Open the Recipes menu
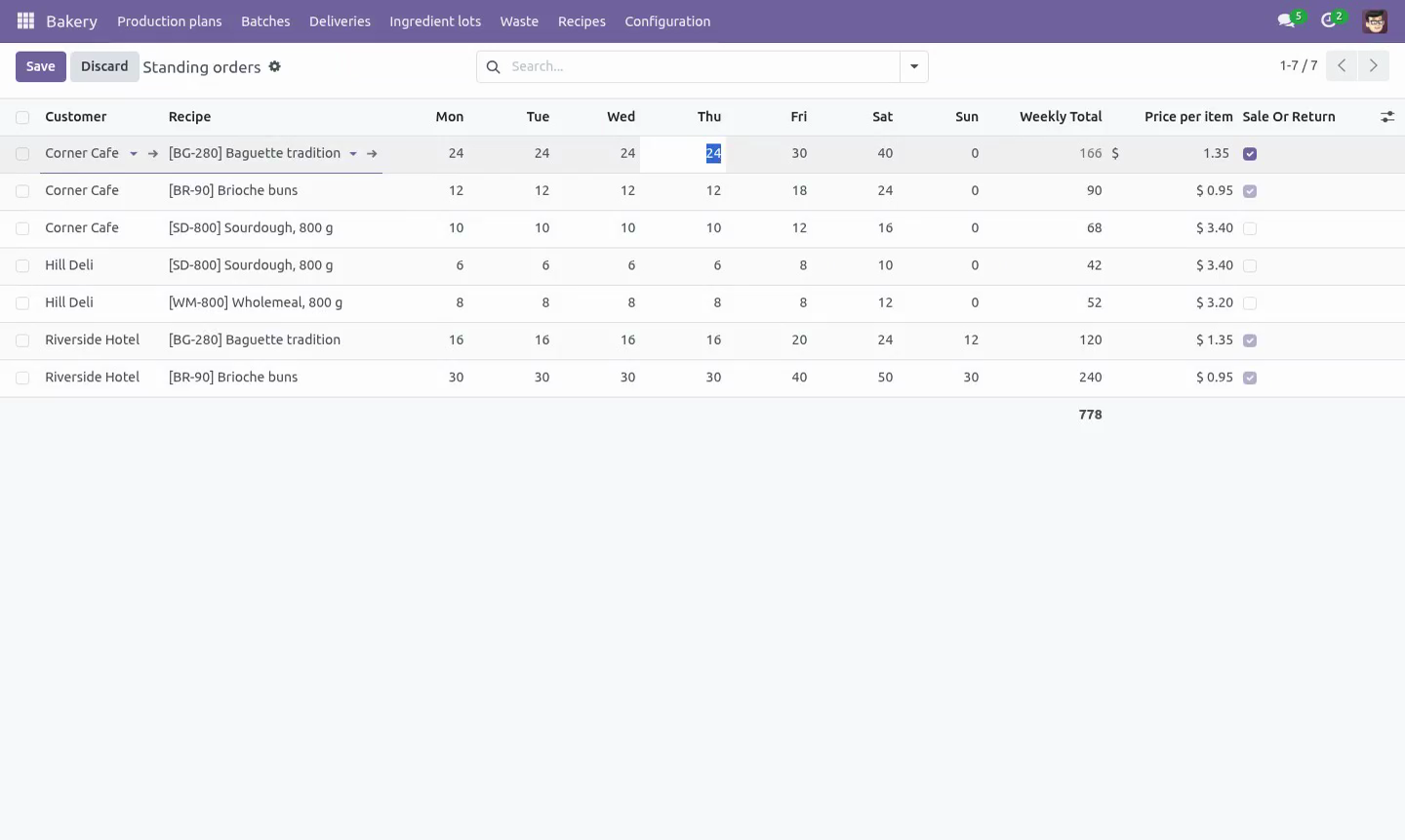1405x840 pixels. (x=582, y=21)
